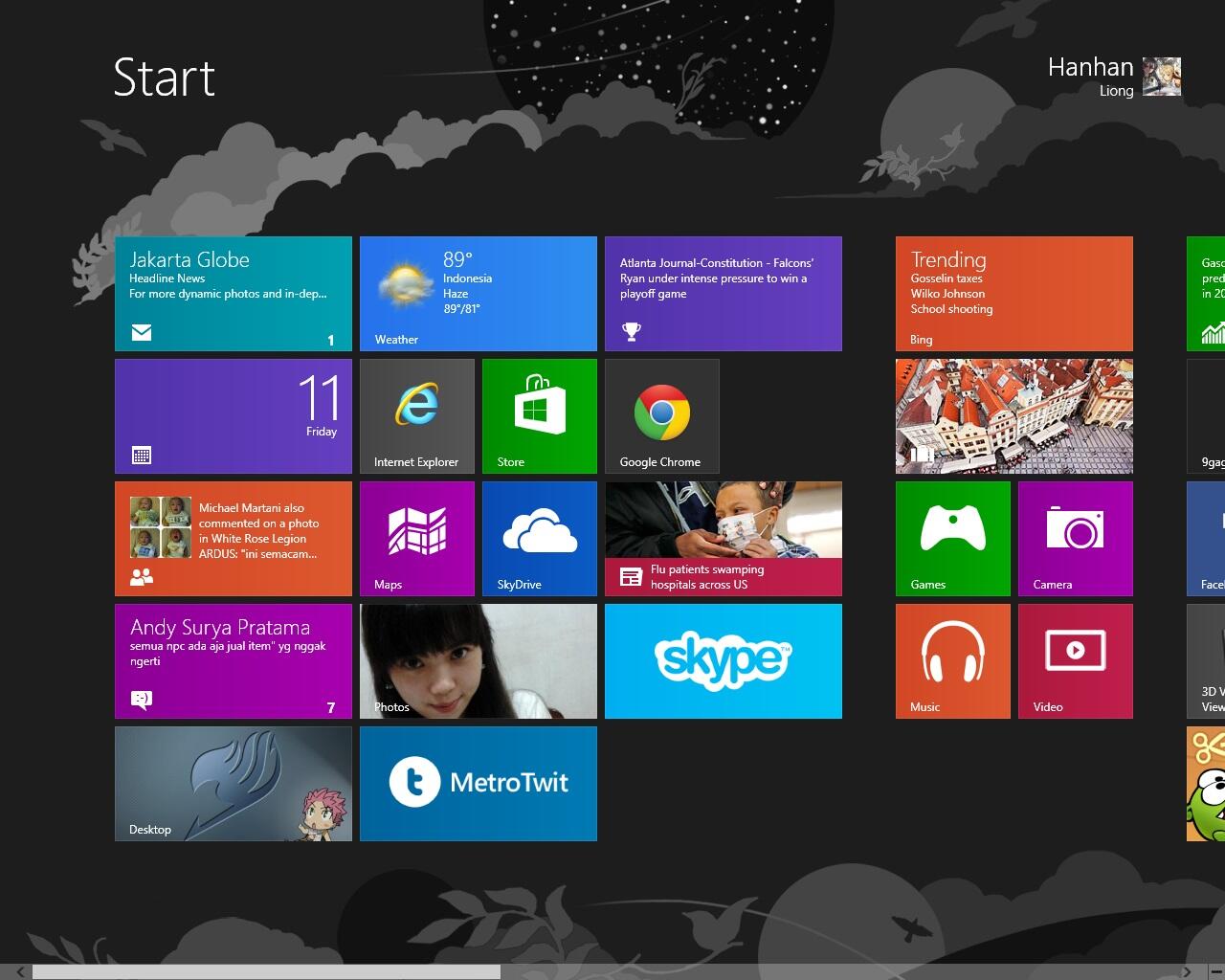
Task: Open the Finance tile with green chart
Action: (x=1206, y=294)
